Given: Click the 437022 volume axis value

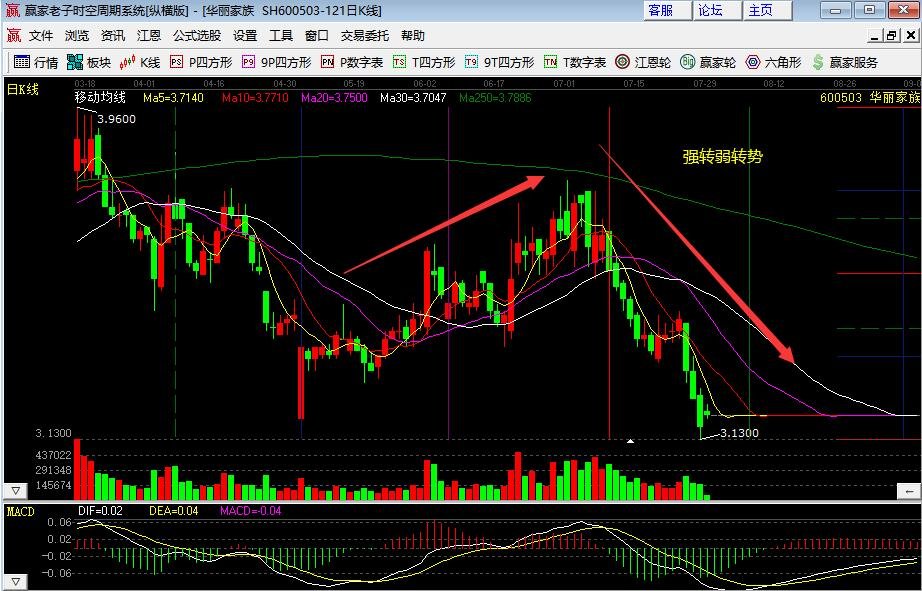Looking at the screenshot, I should click(x=53, y=455).
